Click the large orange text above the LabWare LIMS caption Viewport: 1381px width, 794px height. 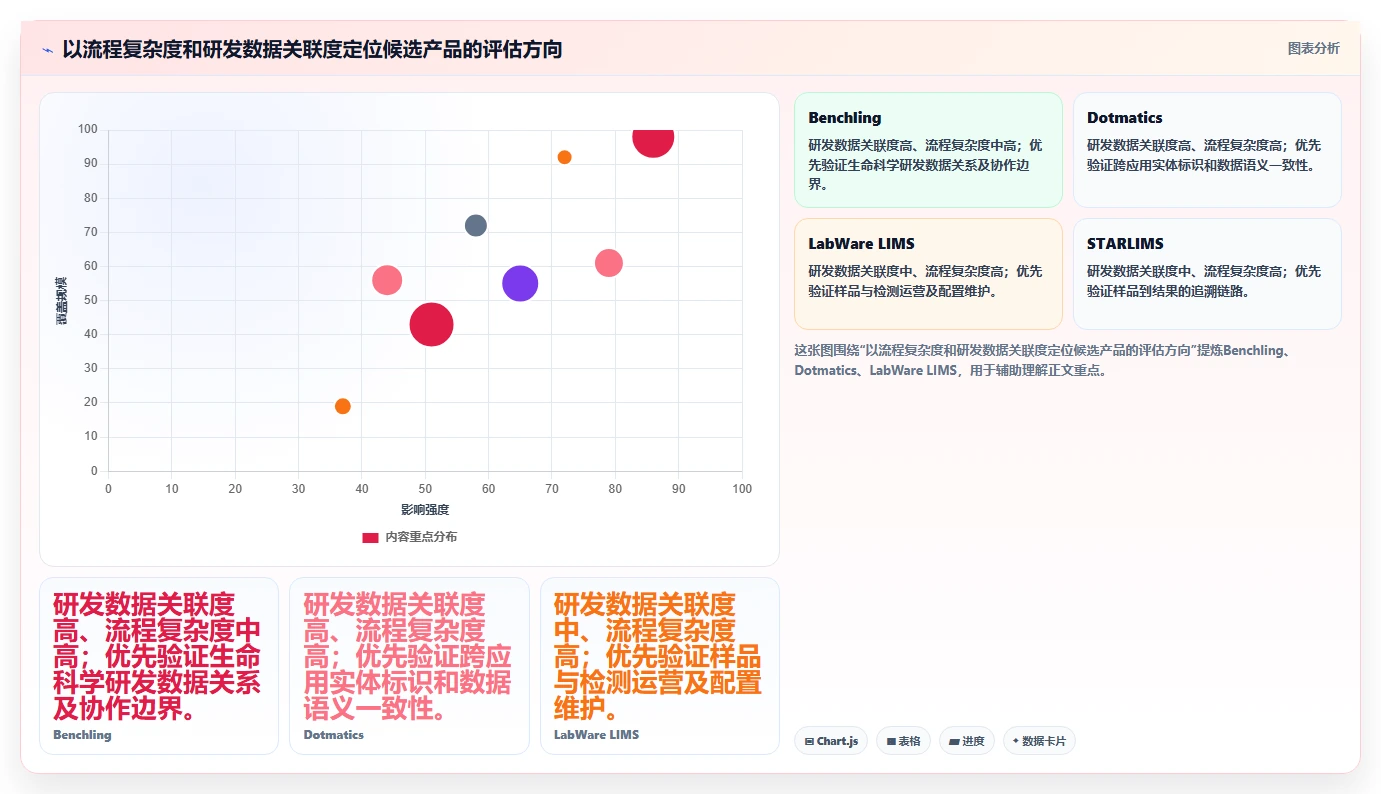click(x=657, y=656)
